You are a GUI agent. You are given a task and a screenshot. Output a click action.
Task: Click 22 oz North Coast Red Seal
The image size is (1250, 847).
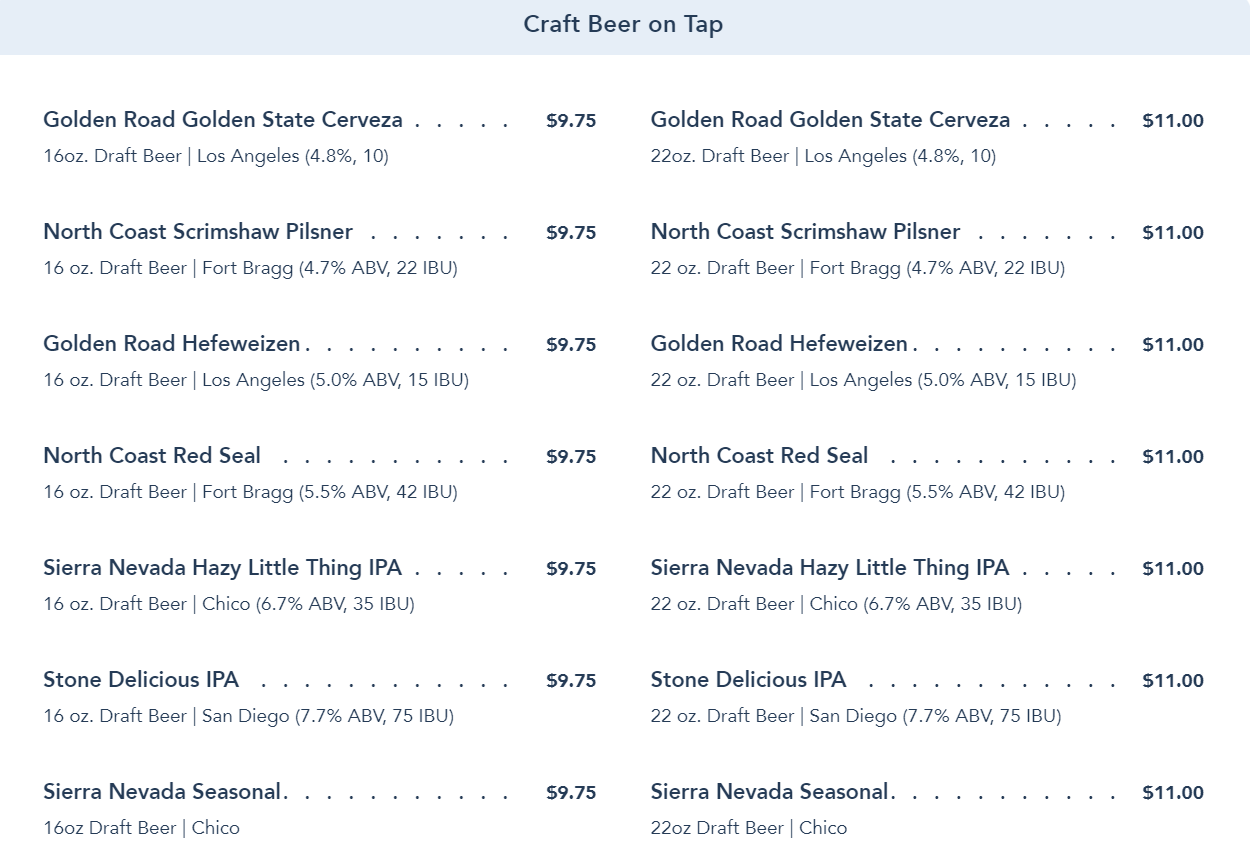coord(759,456)
